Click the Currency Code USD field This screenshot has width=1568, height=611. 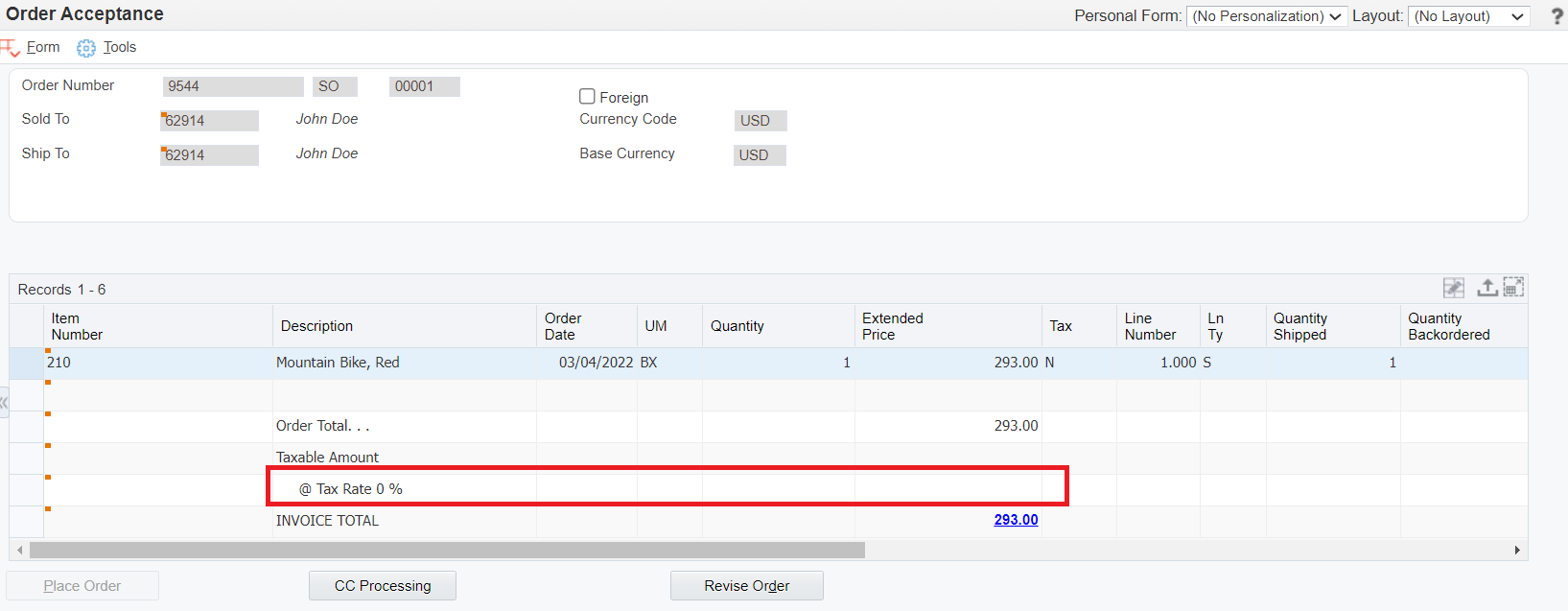coord(761,121)
